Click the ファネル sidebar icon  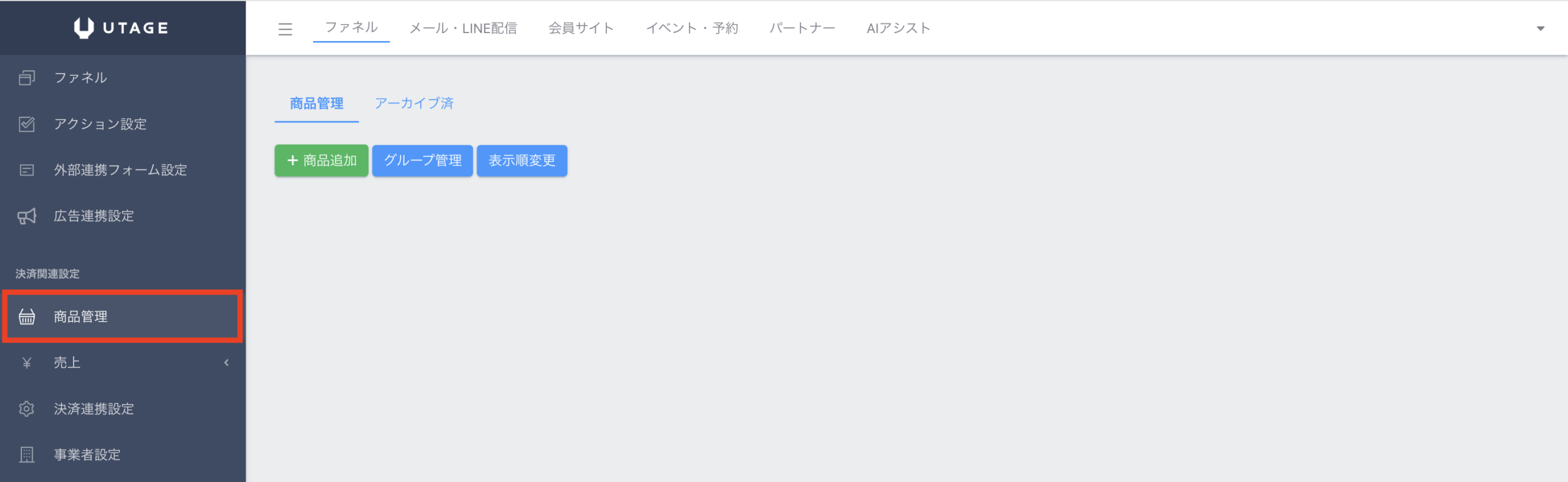pos(26,78)
